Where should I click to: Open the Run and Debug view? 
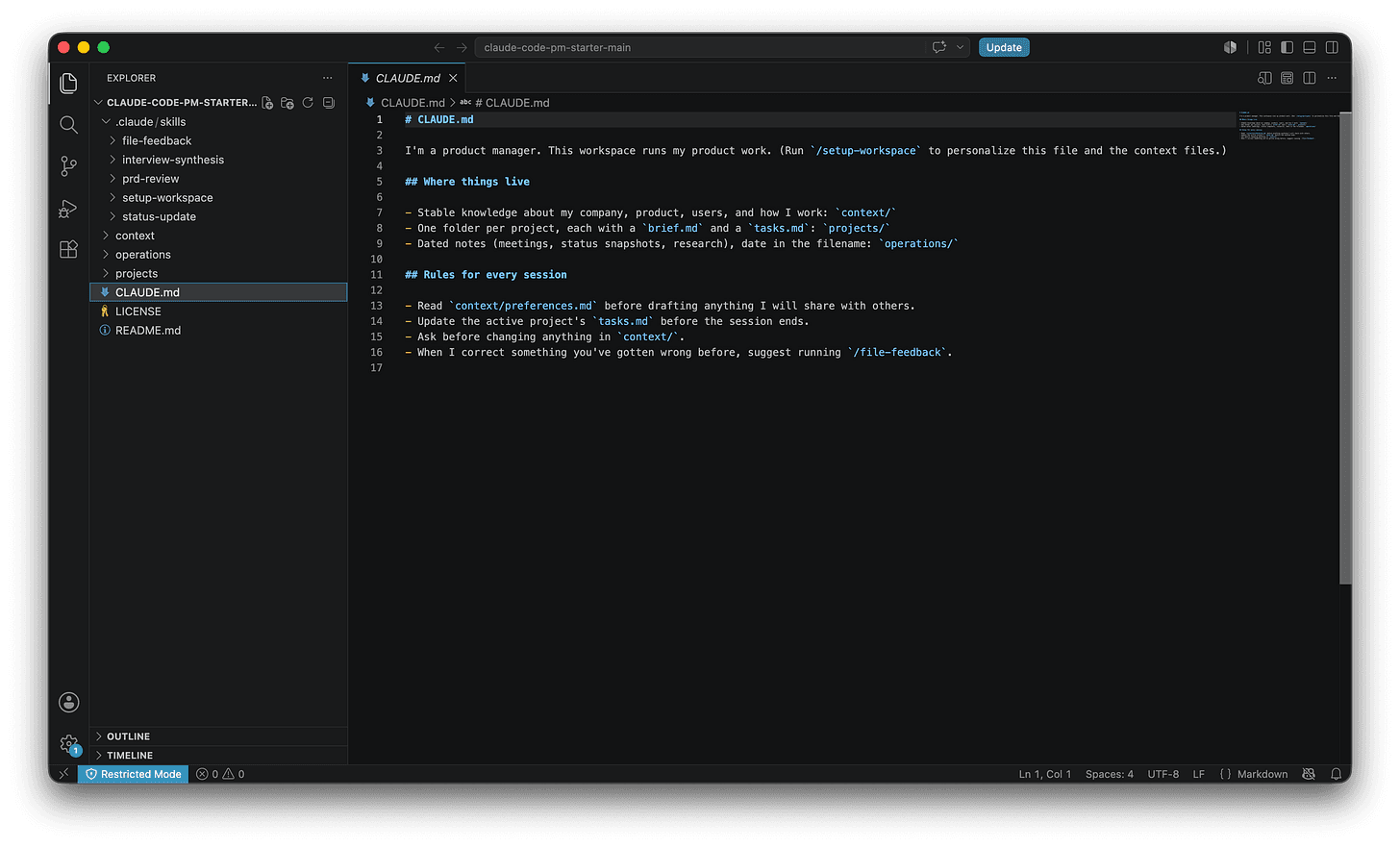pyautogui.click(x=68, y=208)
